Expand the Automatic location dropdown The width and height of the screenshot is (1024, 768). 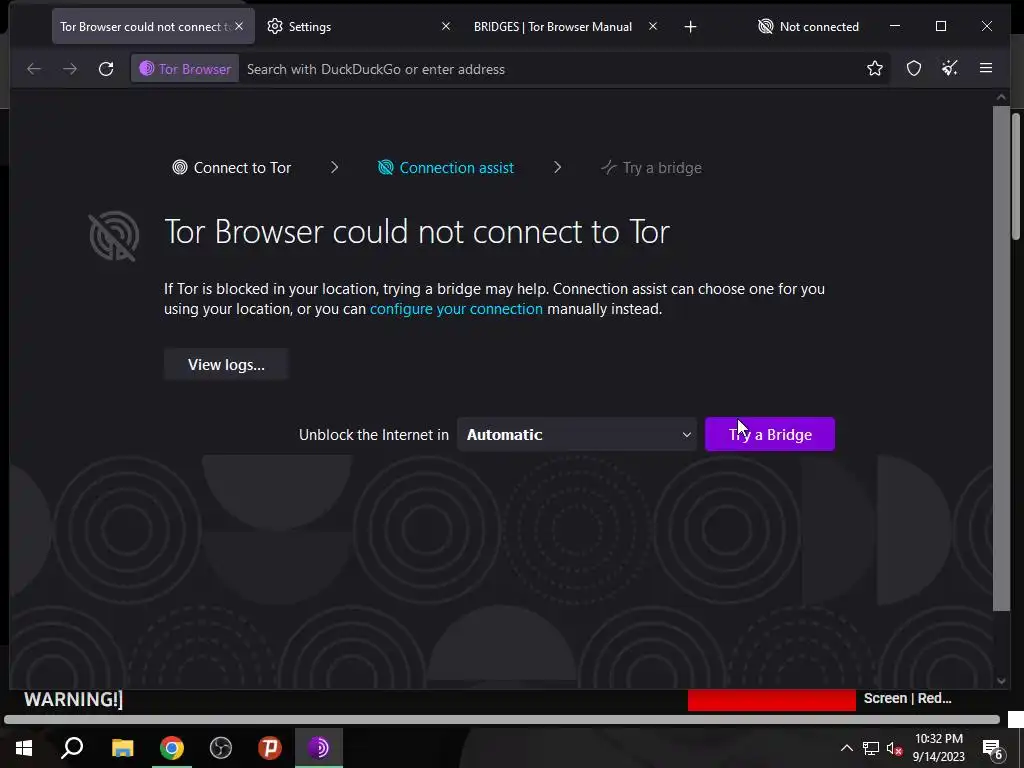[x=578, y=434]
